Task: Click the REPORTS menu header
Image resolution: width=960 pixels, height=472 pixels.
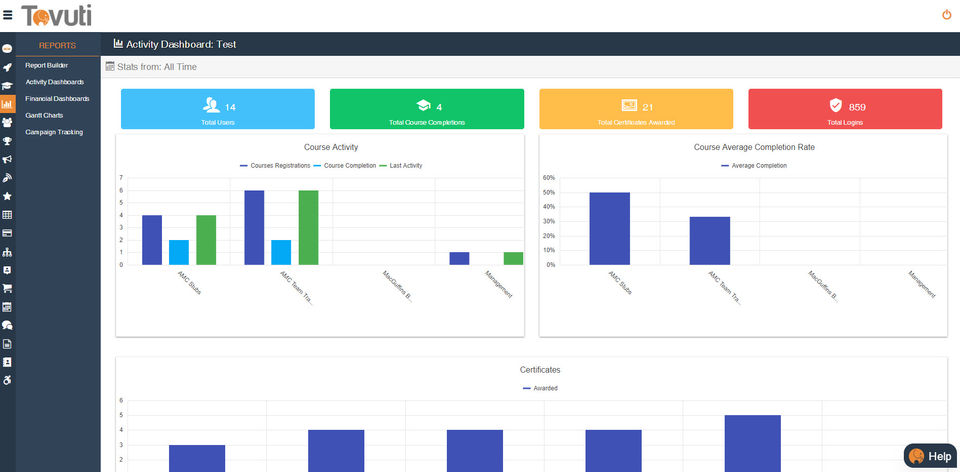Action: pyautogui.click(x=58, y=45)
